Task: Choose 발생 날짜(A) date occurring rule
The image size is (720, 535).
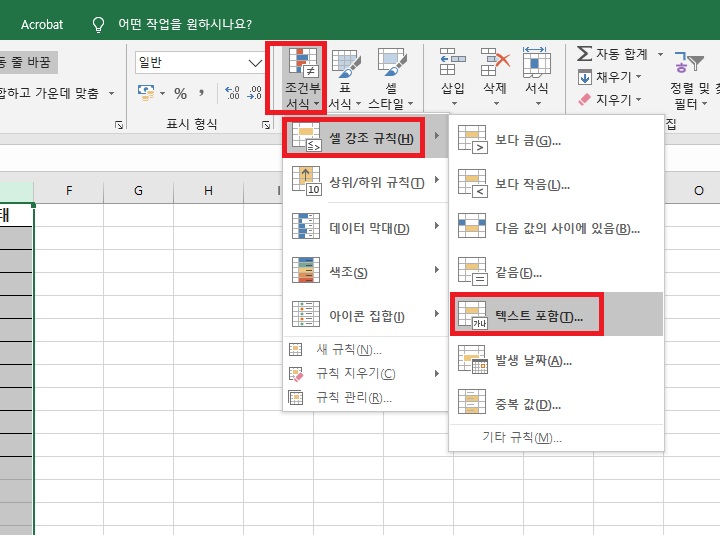Action: coord(556,360)
